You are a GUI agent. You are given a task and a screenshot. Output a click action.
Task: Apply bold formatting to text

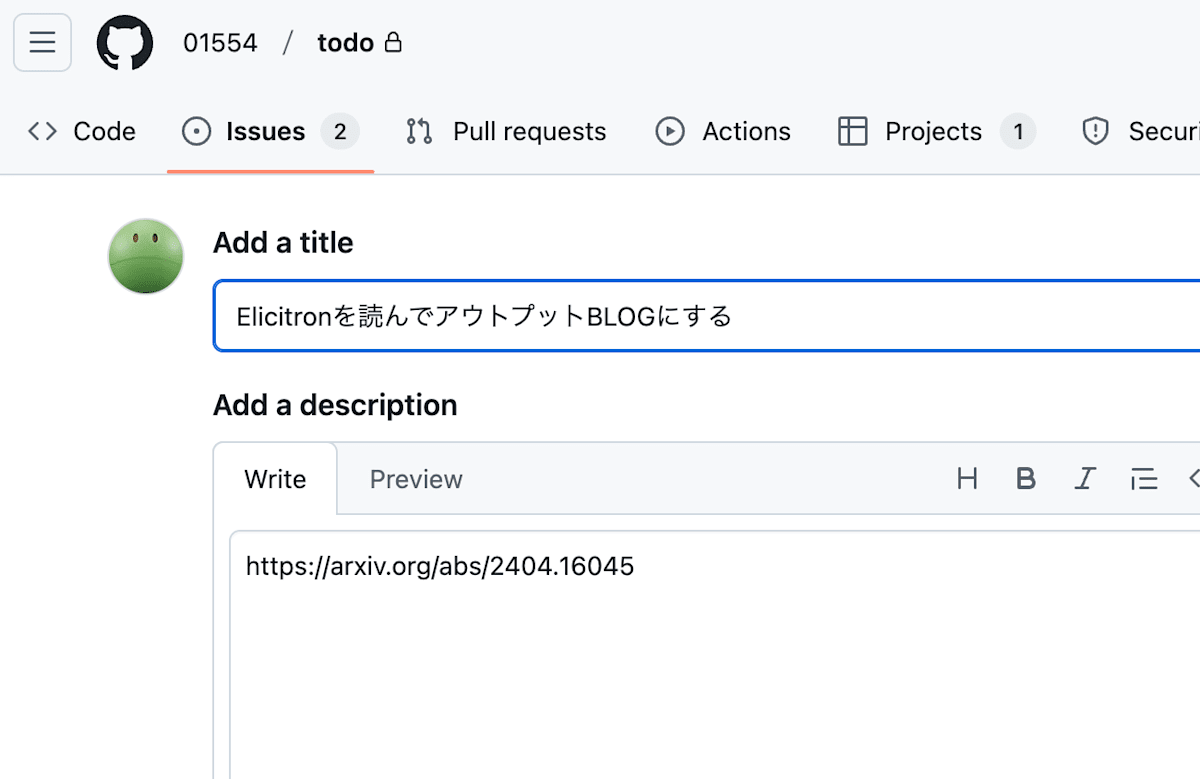click(1025, 479)
